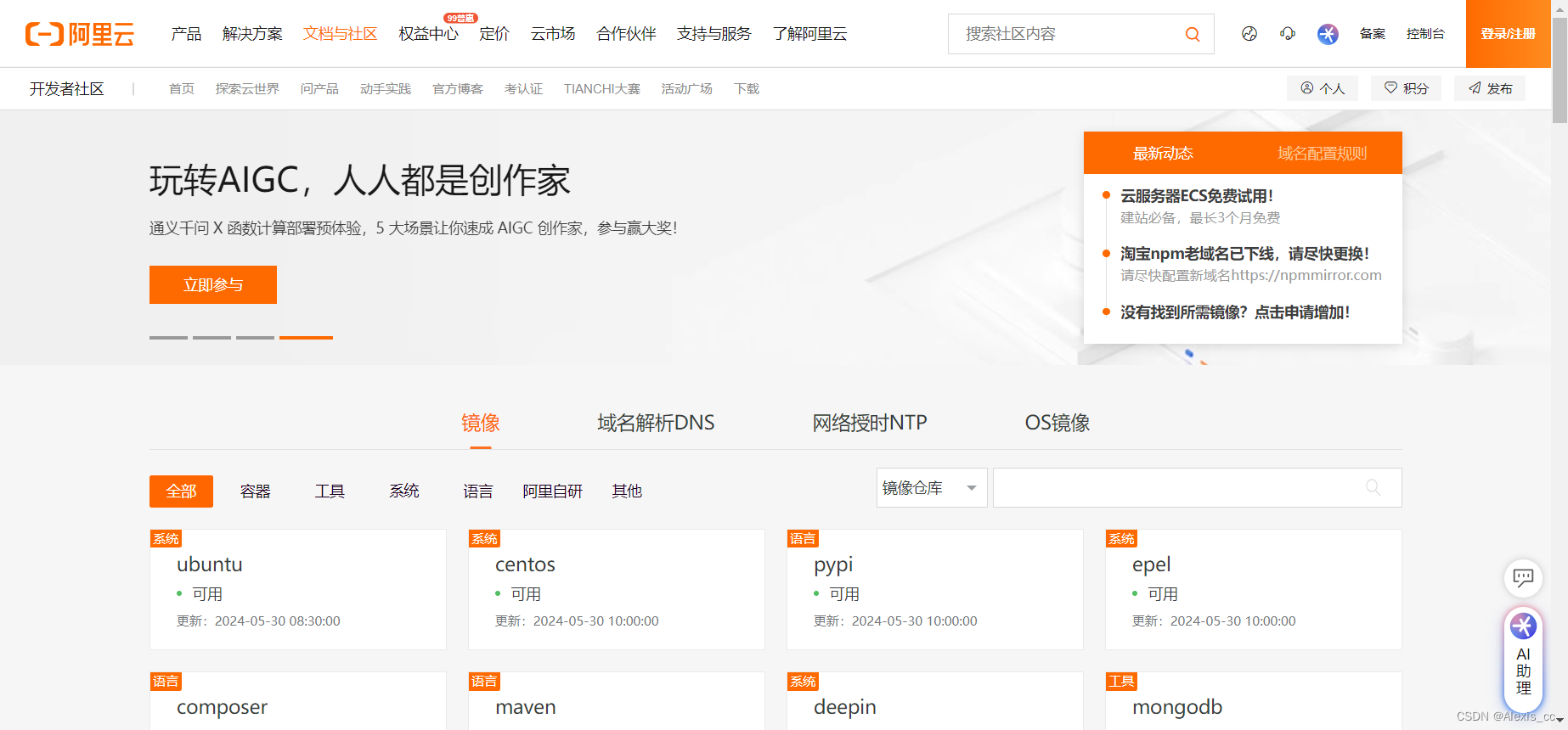1568x730 pixels.
Task: Open 考认证 in community nav
Action: [x=523, y=88]
